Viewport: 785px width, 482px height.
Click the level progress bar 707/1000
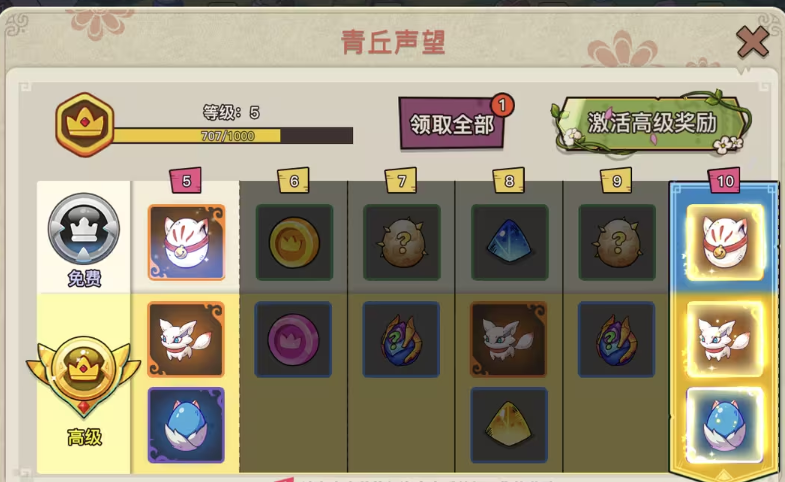[x=233, y=136]
